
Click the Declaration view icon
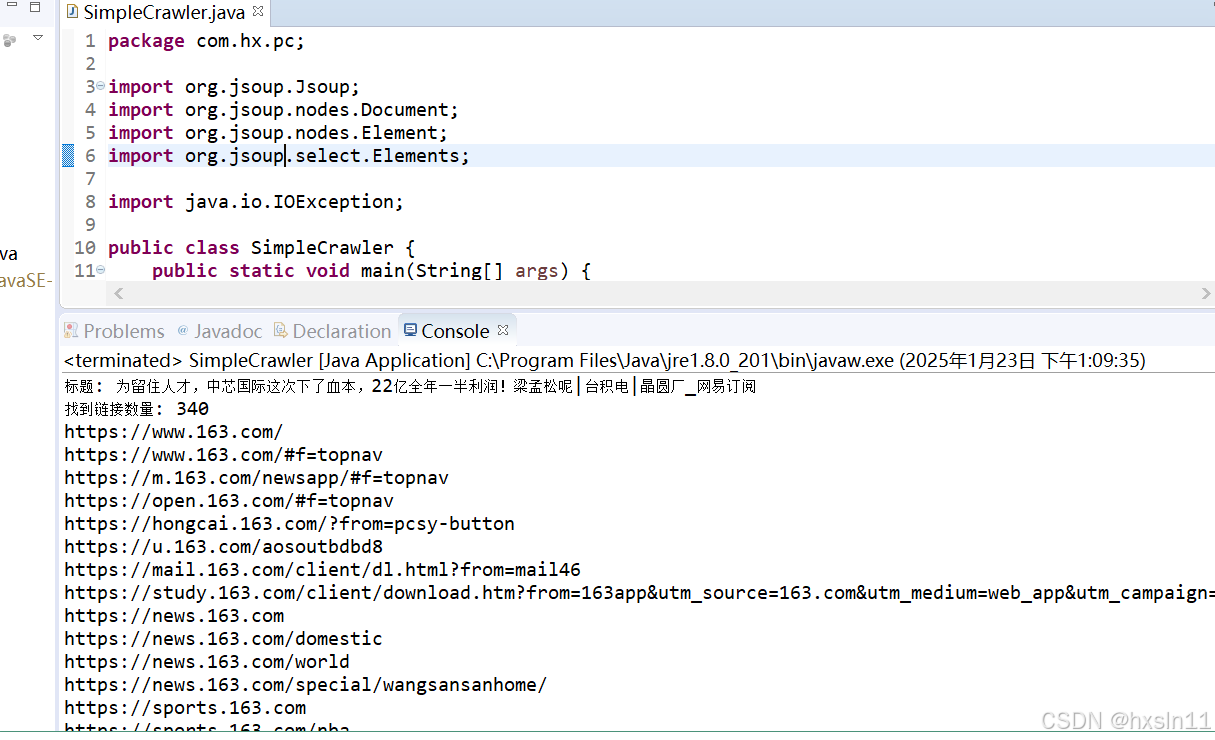click(x=283, y=330)
